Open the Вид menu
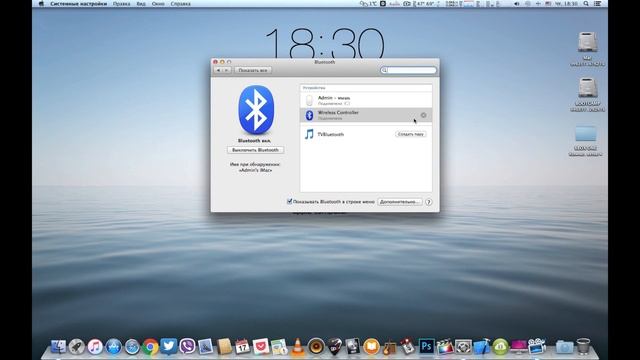This screenshot has width=640, height=360. pyautogui.click(x=141, y=4)
